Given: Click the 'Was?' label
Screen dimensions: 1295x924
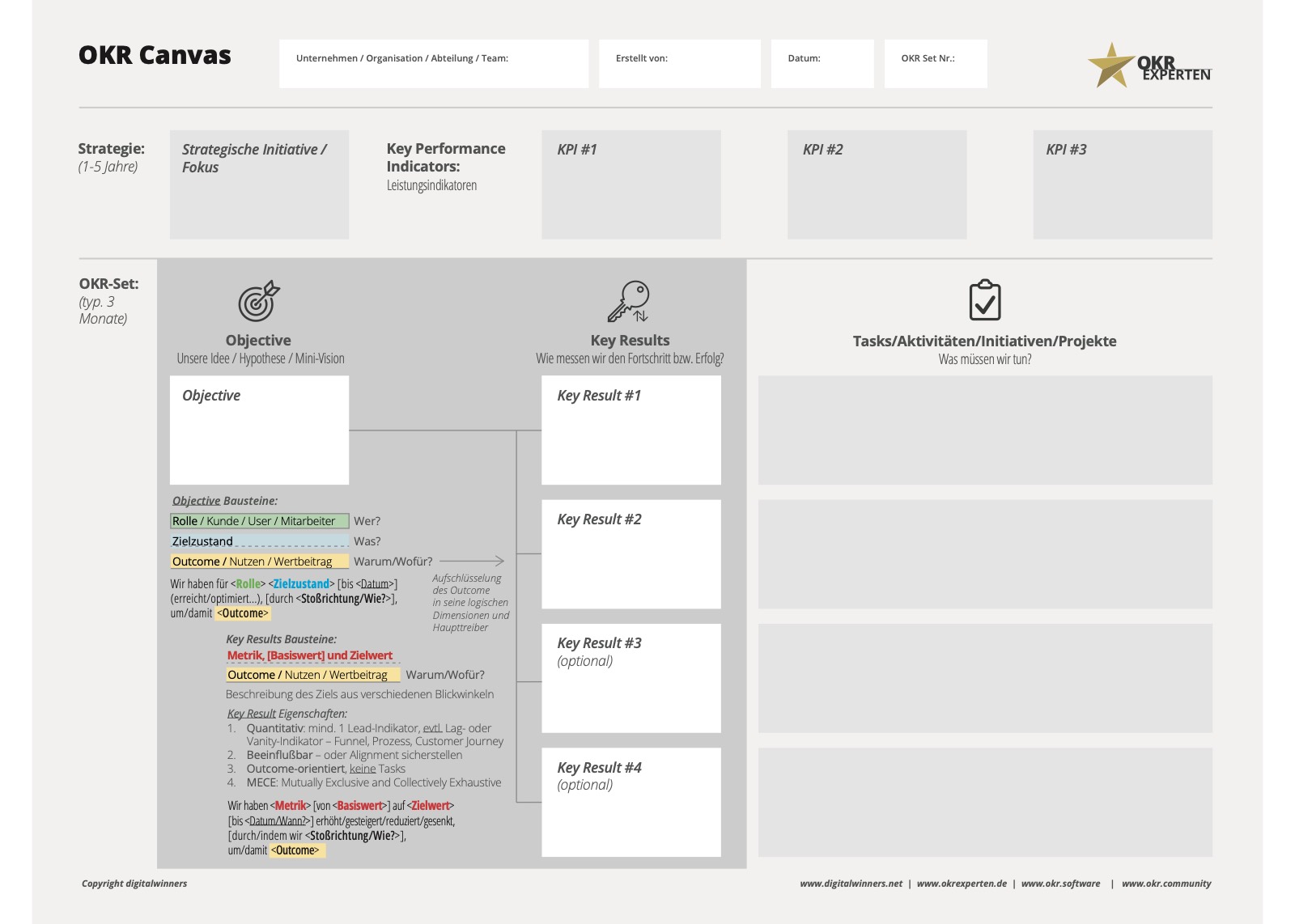Looking at the screenshot, I should 367,541.
